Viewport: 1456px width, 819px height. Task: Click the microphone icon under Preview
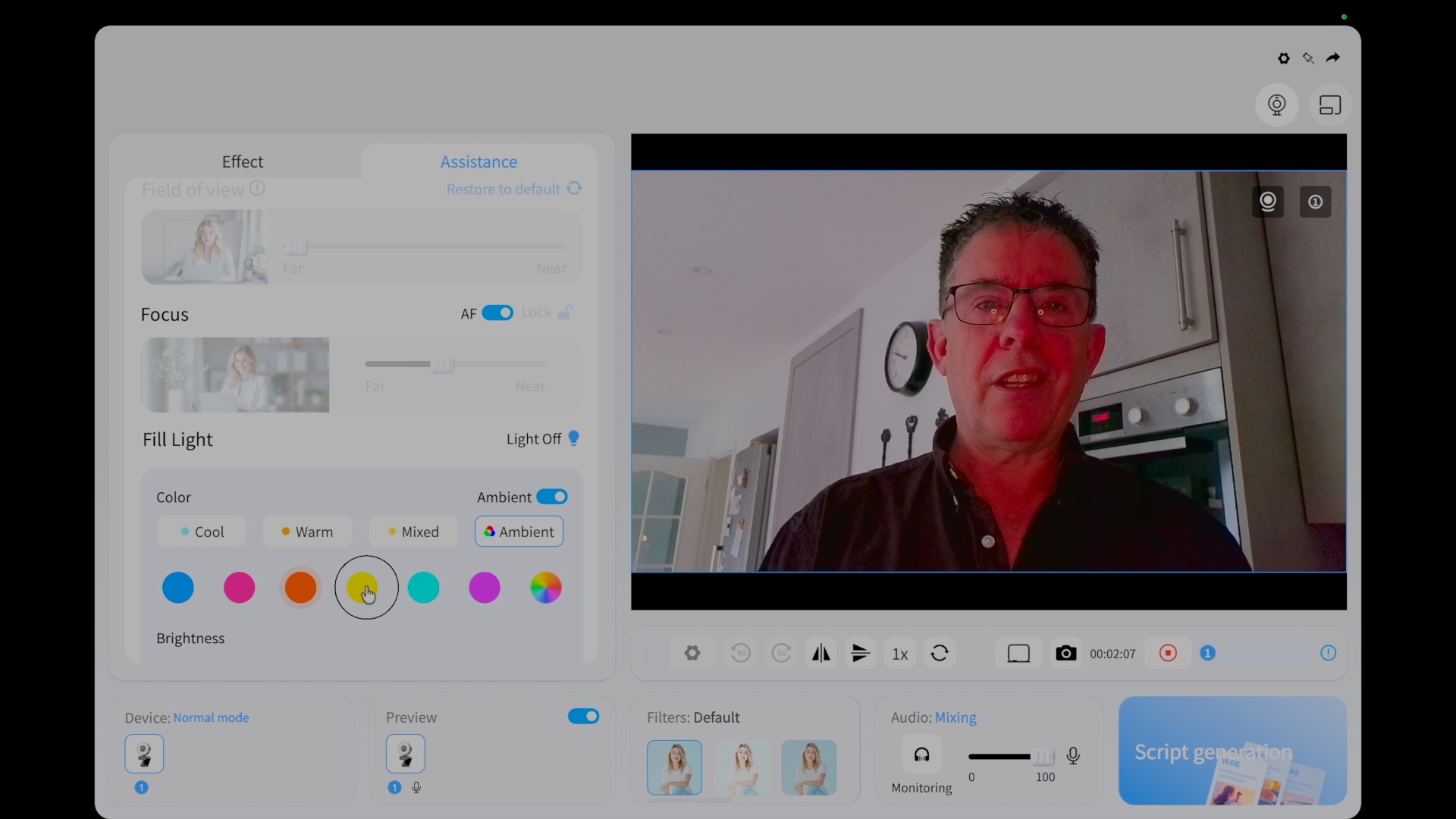point(416,787)
